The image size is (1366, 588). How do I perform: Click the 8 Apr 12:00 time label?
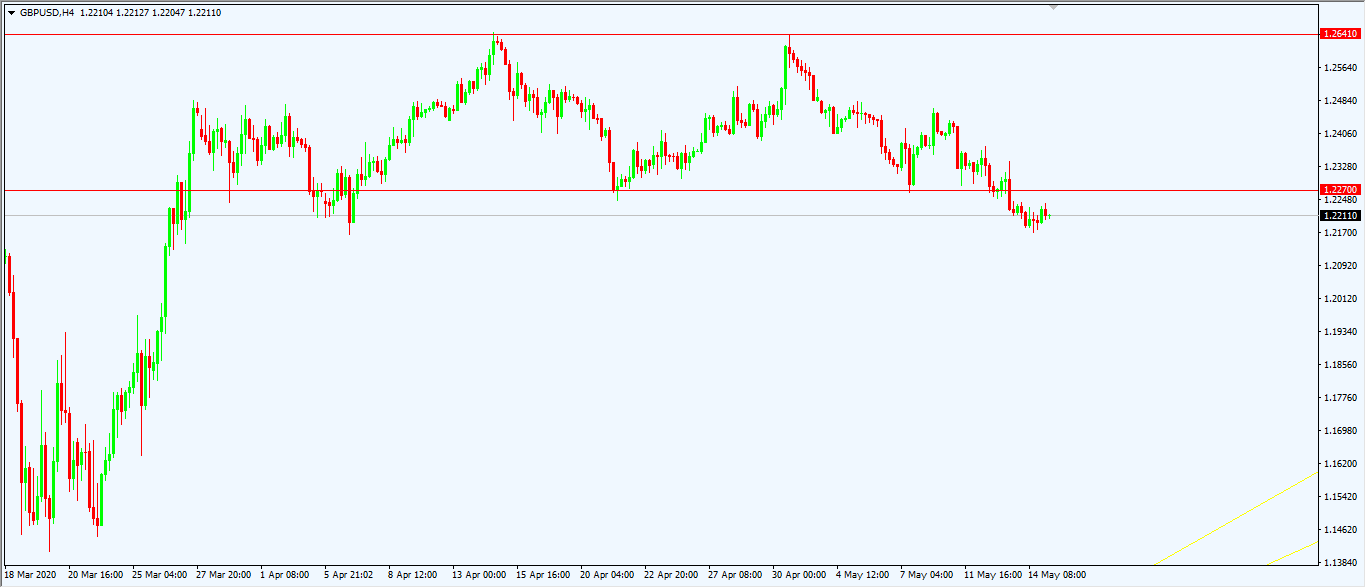click(x=413, y=575)
